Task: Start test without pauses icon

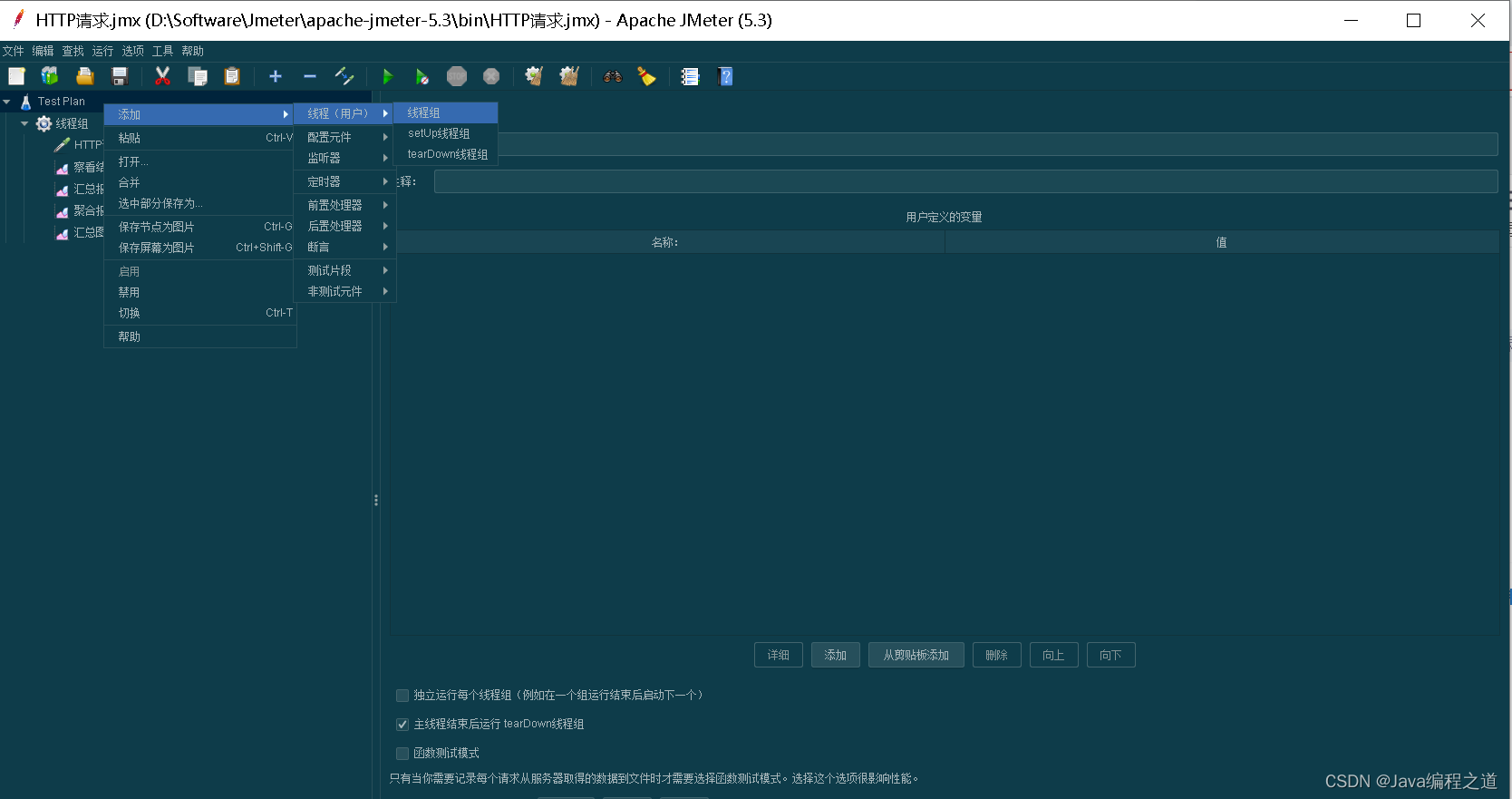Action: tap(422, 76)
